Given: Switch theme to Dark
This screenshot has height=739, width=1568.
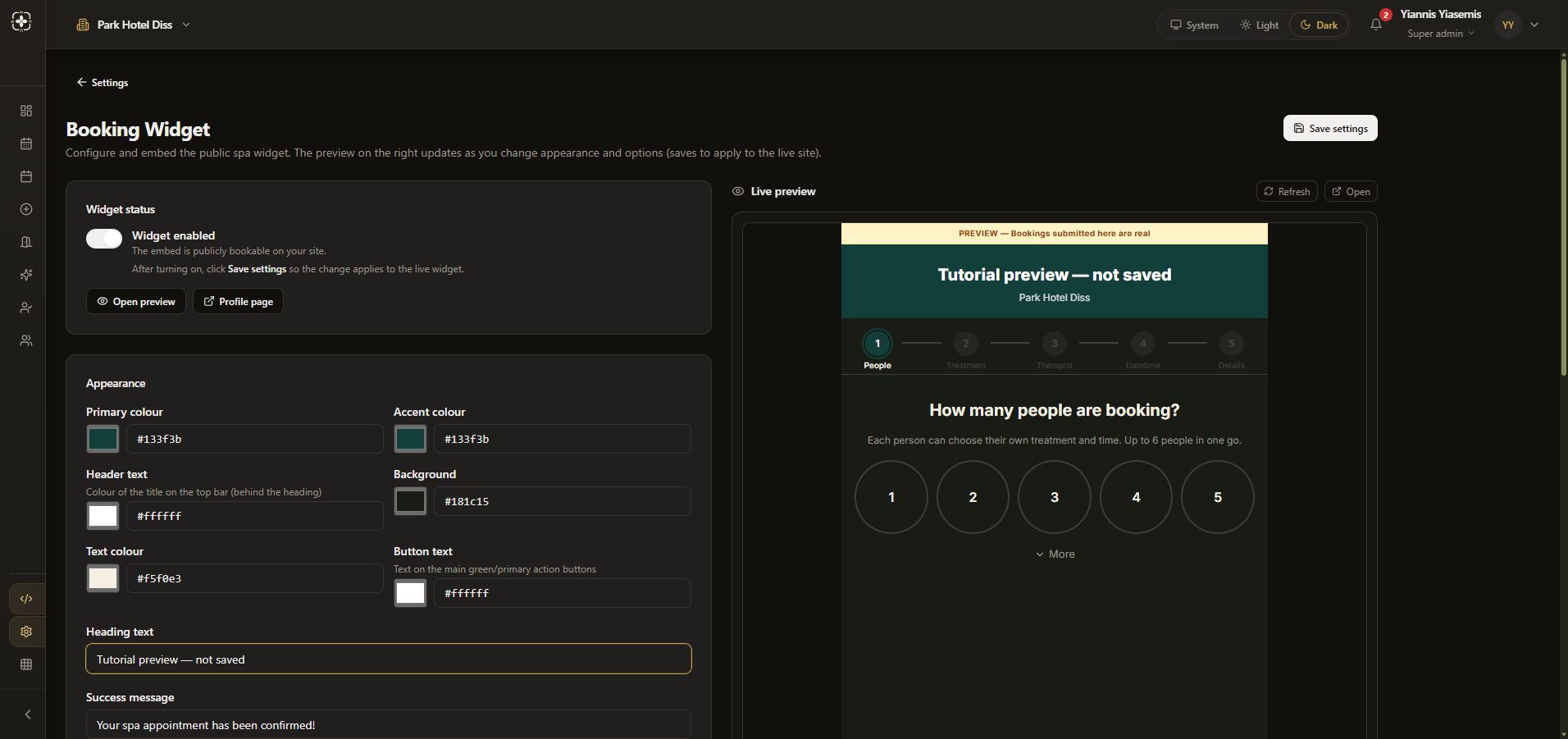Looking at the screenshot, I should click(x=1319, y=25).
